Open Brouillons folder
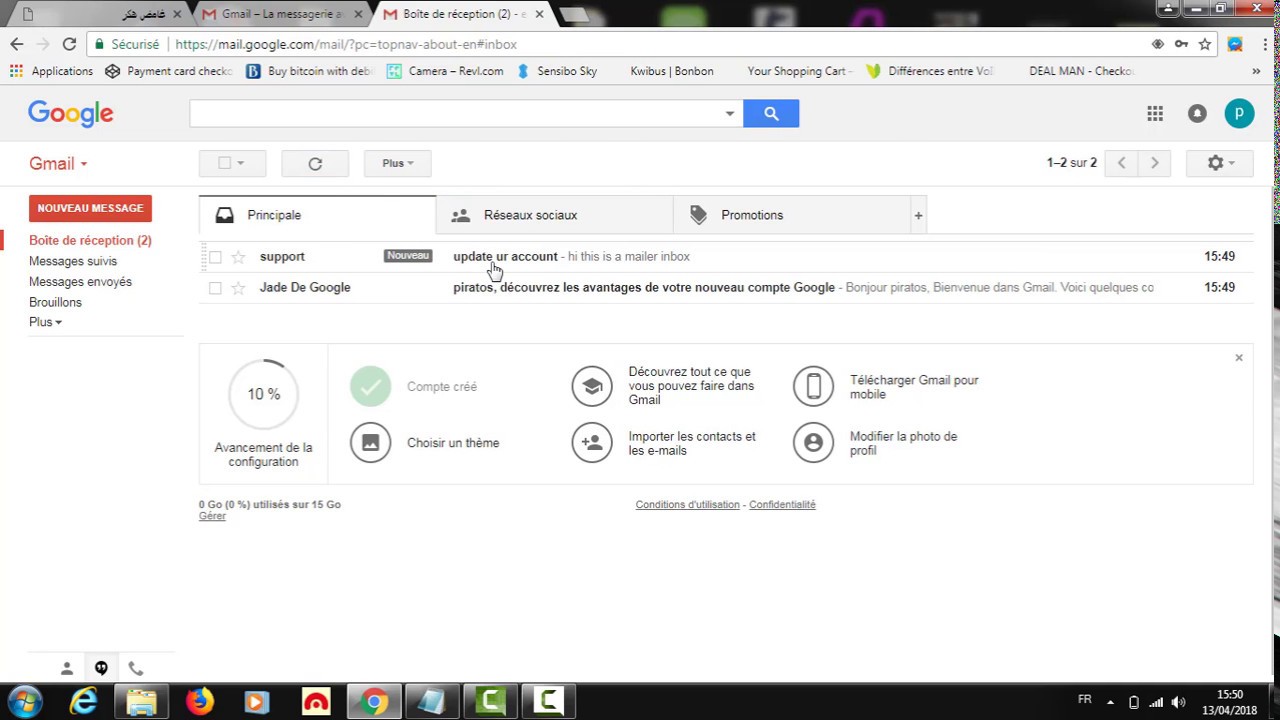1280x720 pixels. click(x=55, y=302)
